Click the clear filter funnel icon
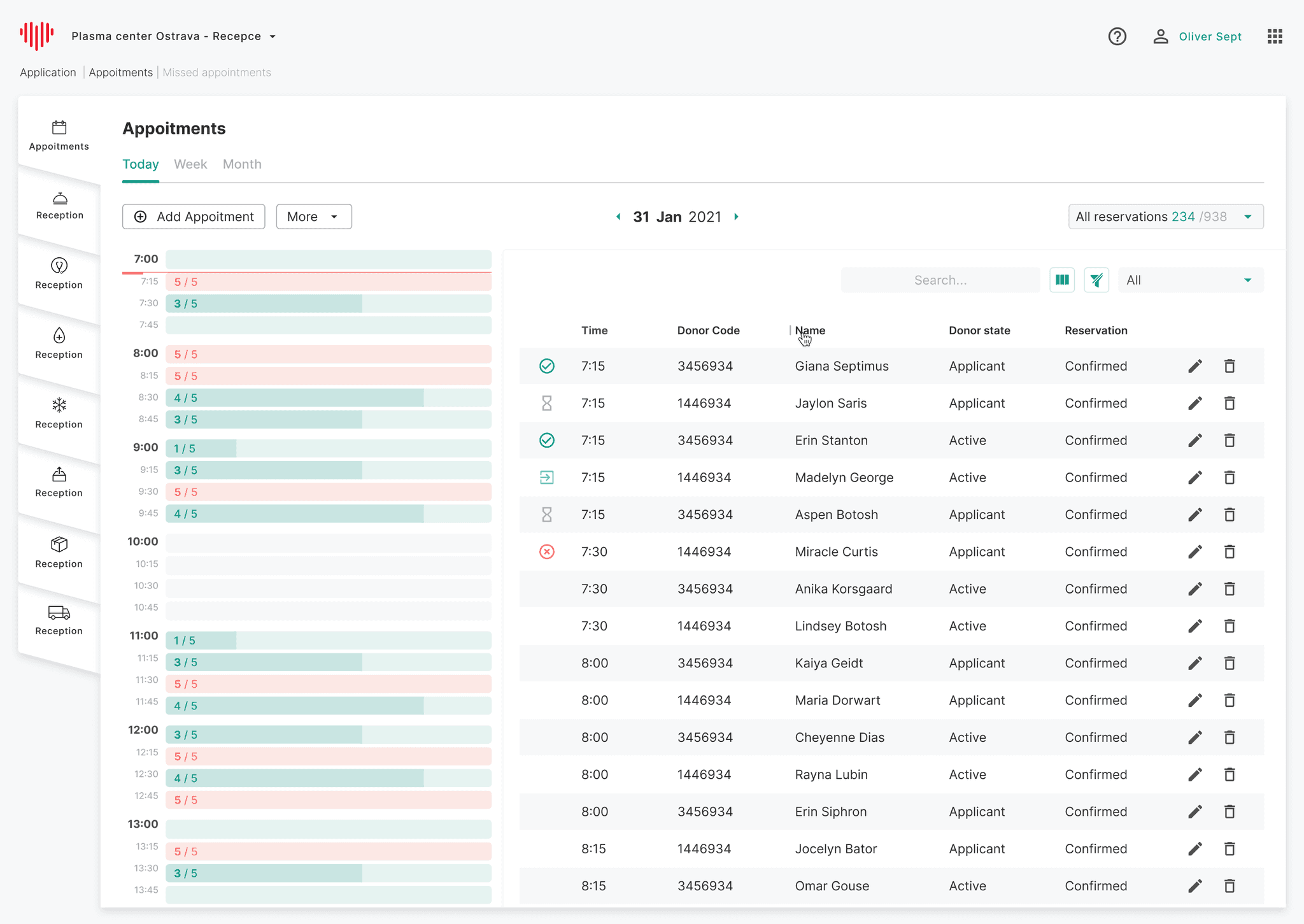The image size is (1304, 924). [1096, 280]
